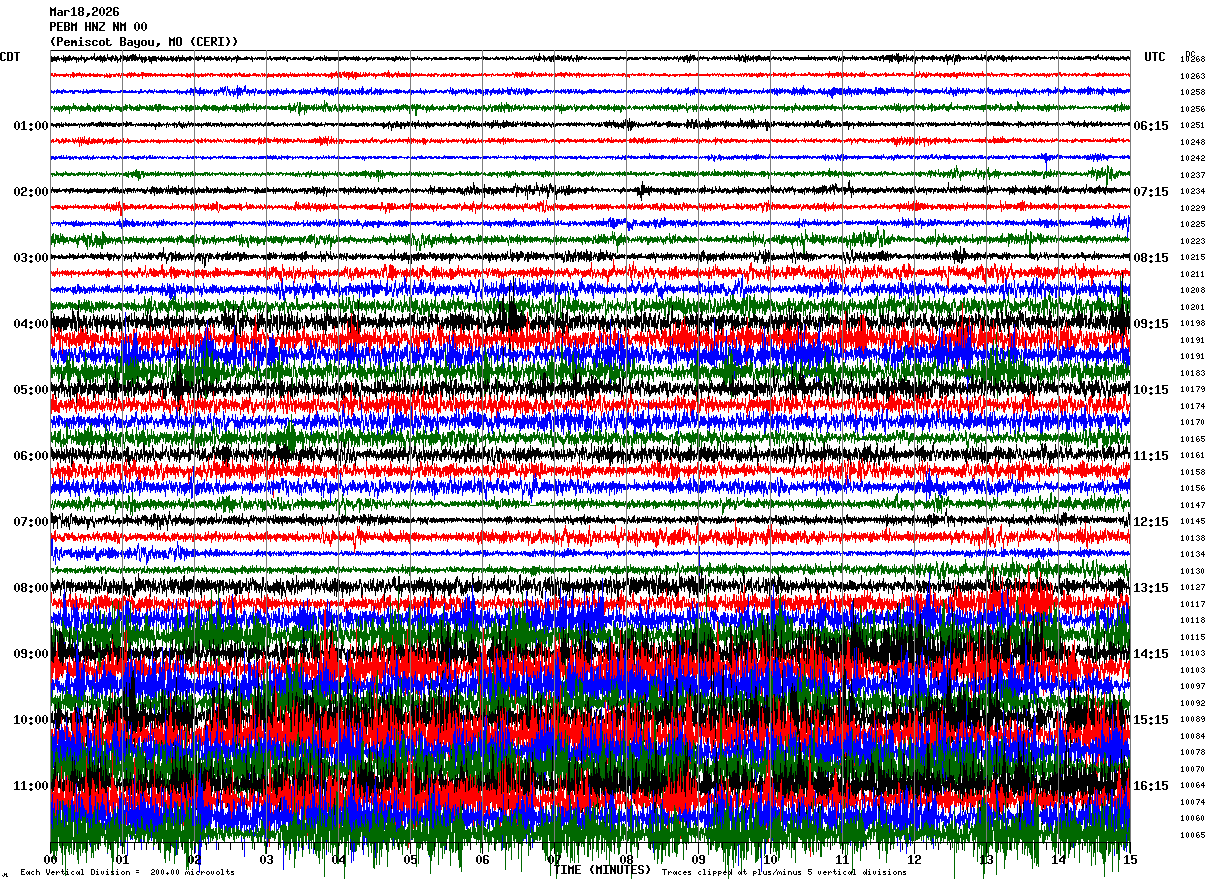Image resolution: width=1210 pixels, height=886 pixels.
Task: Click the 10:15 UTC time label
Action: (1151, 390)
